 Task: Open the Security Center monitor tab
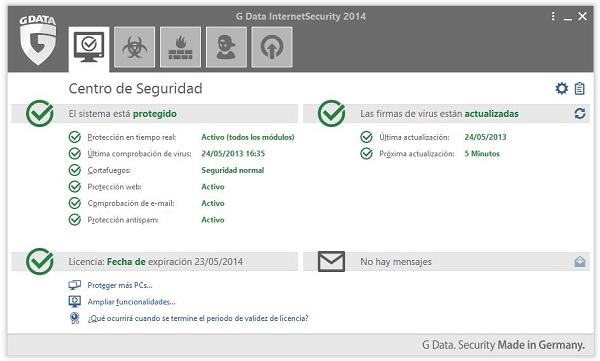89,48
